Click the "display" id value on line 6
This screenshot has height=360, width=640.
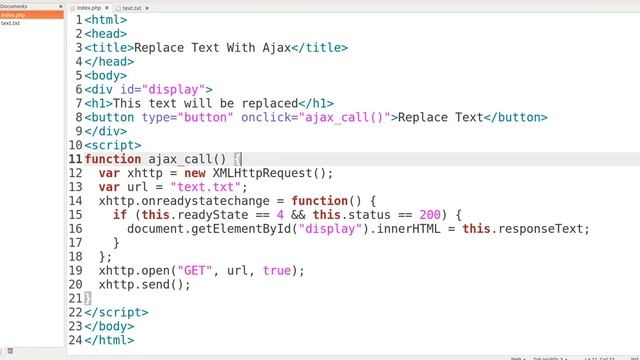tap(173, 89)
